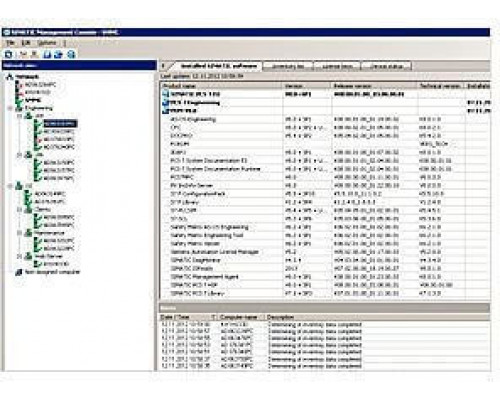Select the SIMATIC PCS 7 Library row

click(325, 294)
